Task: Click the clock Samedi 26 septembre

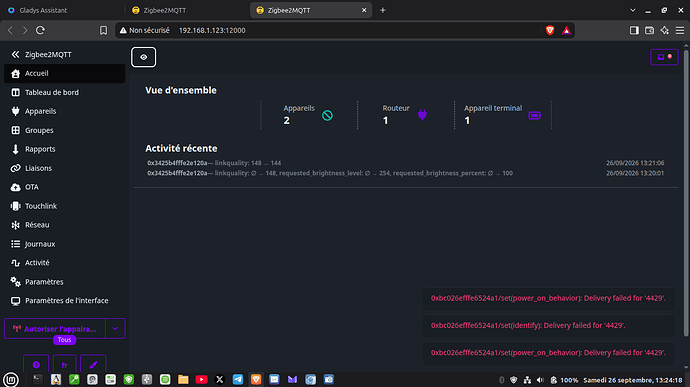Action: click(633, 380)
